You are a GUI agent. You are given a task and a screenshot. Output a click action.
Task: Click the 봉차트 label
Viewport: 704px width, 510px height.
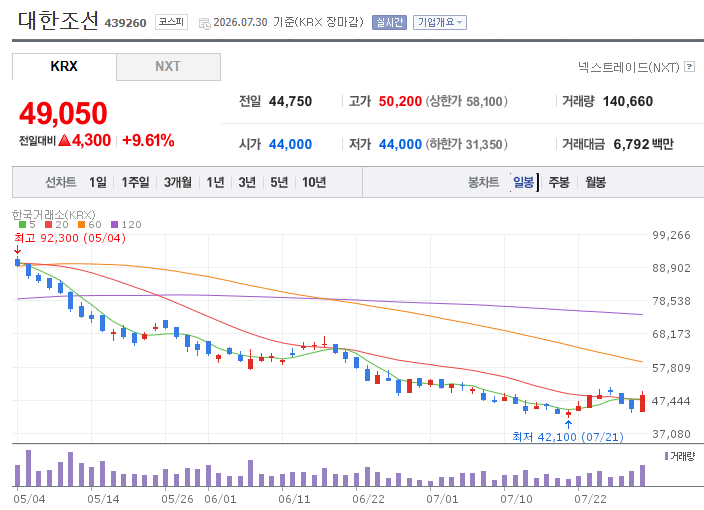[x=484, y=182]
